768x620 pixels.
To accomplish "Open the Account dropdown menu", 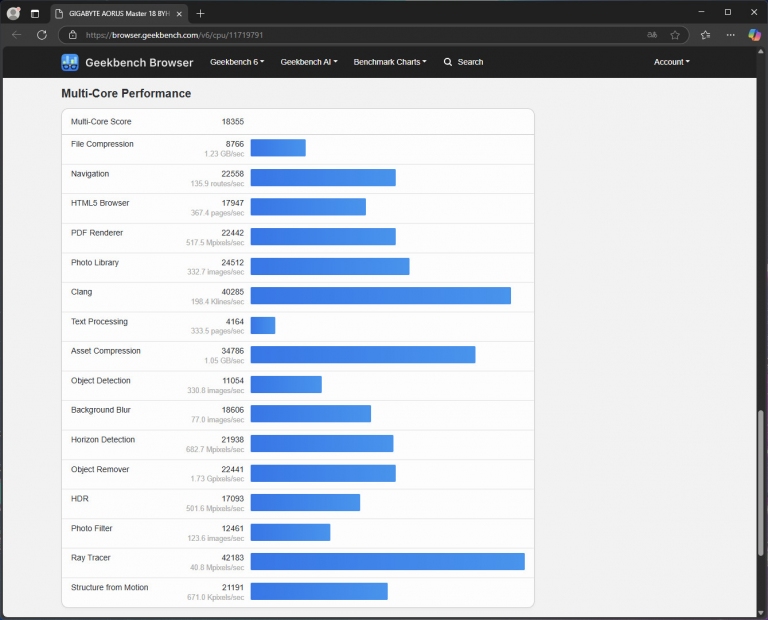I will [x=672, y=62].
